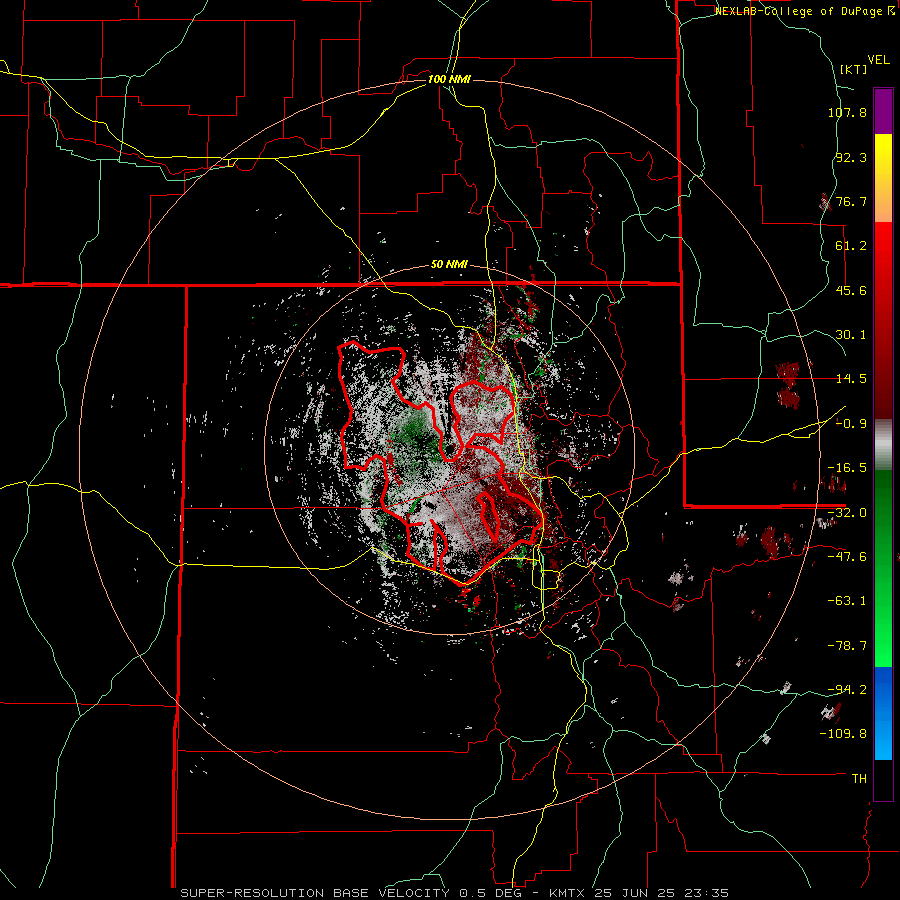Select the -0.9 legend value
900x900 pixels.
tap(851, 424)
